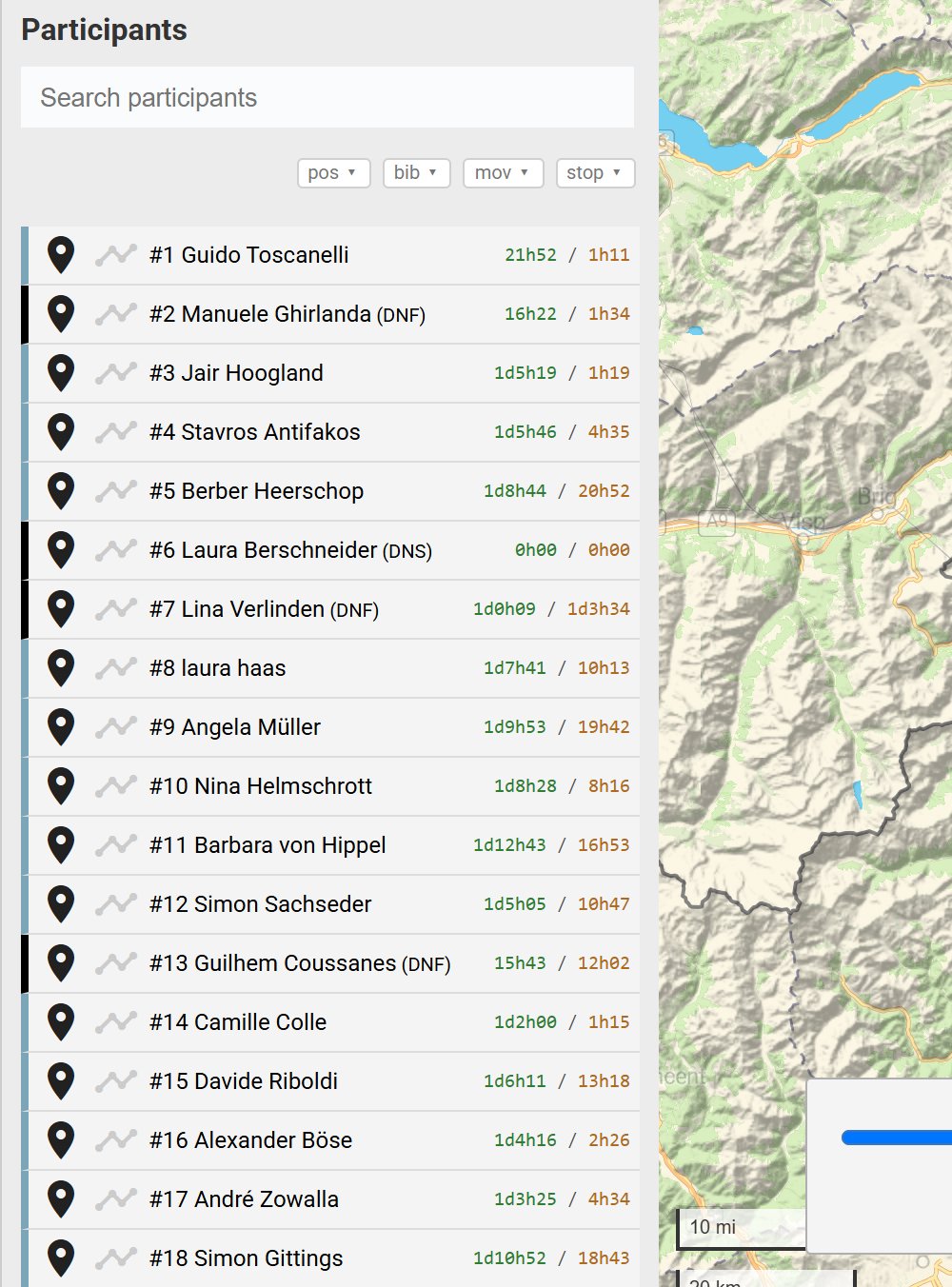Click location pin for Lina Verlinden

click(61, 609)
